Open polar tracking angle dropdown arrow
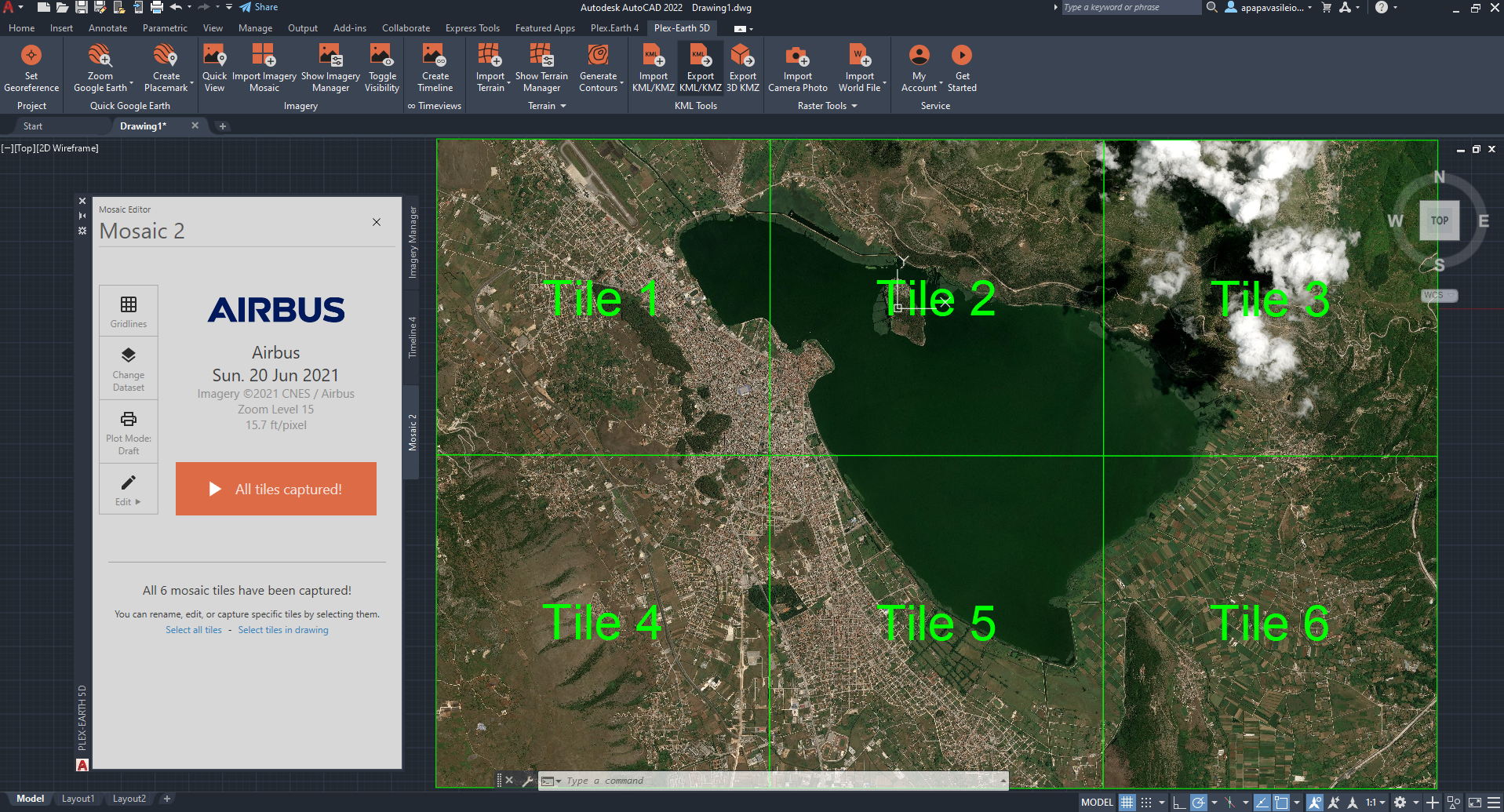Viewport: 1504px width, 812px height. click(1214, 802)
